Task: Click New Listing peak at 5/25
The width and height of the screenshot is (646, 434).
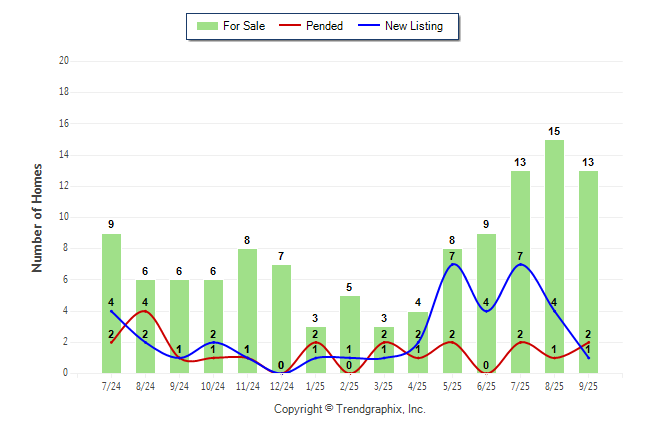Action: (x=452, y=264)
